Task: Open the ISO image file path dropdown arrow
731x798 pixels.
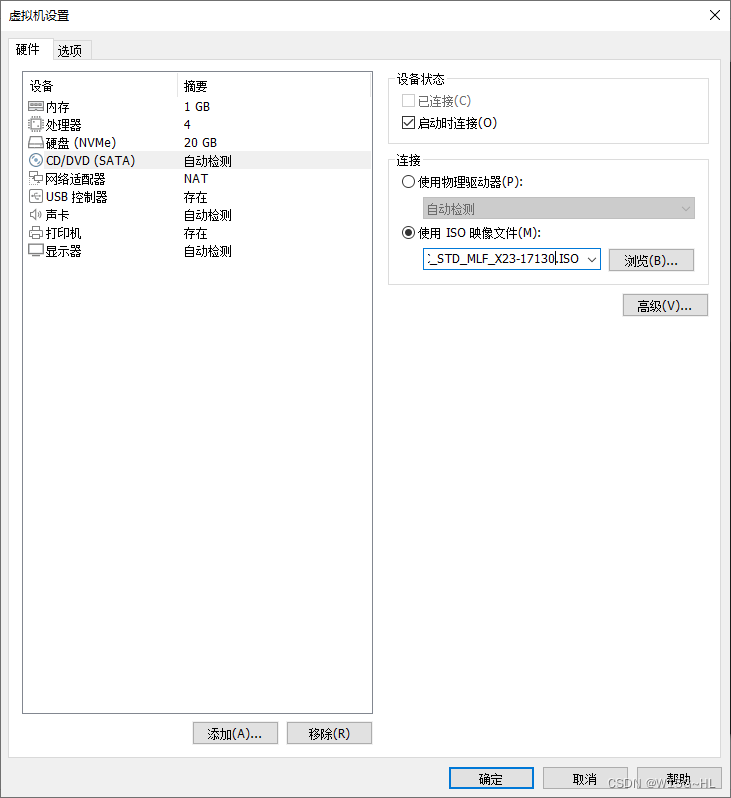Action: click(x=592, y=259)
